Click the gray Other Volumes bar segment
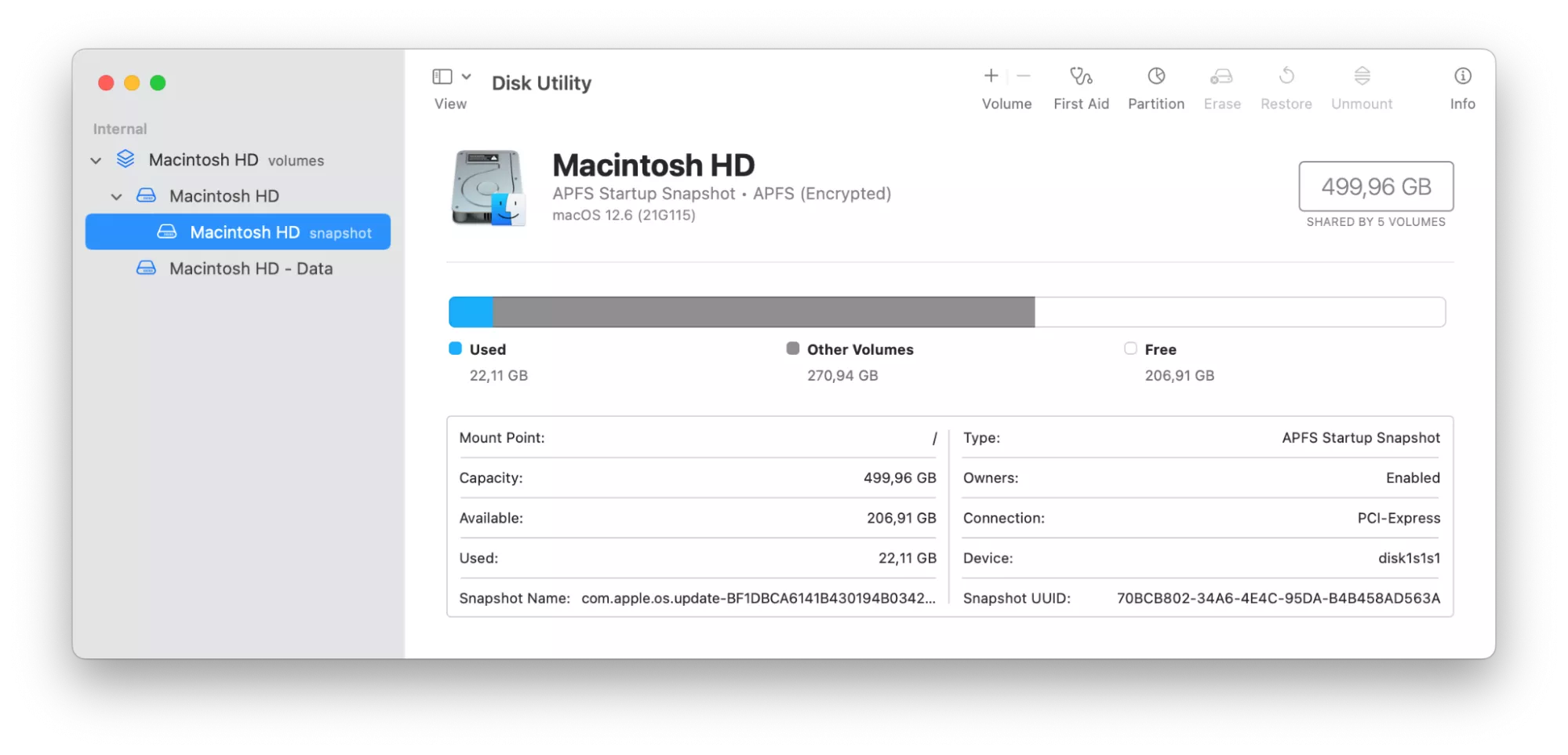 pyautogui.click(x=764, y=312)
